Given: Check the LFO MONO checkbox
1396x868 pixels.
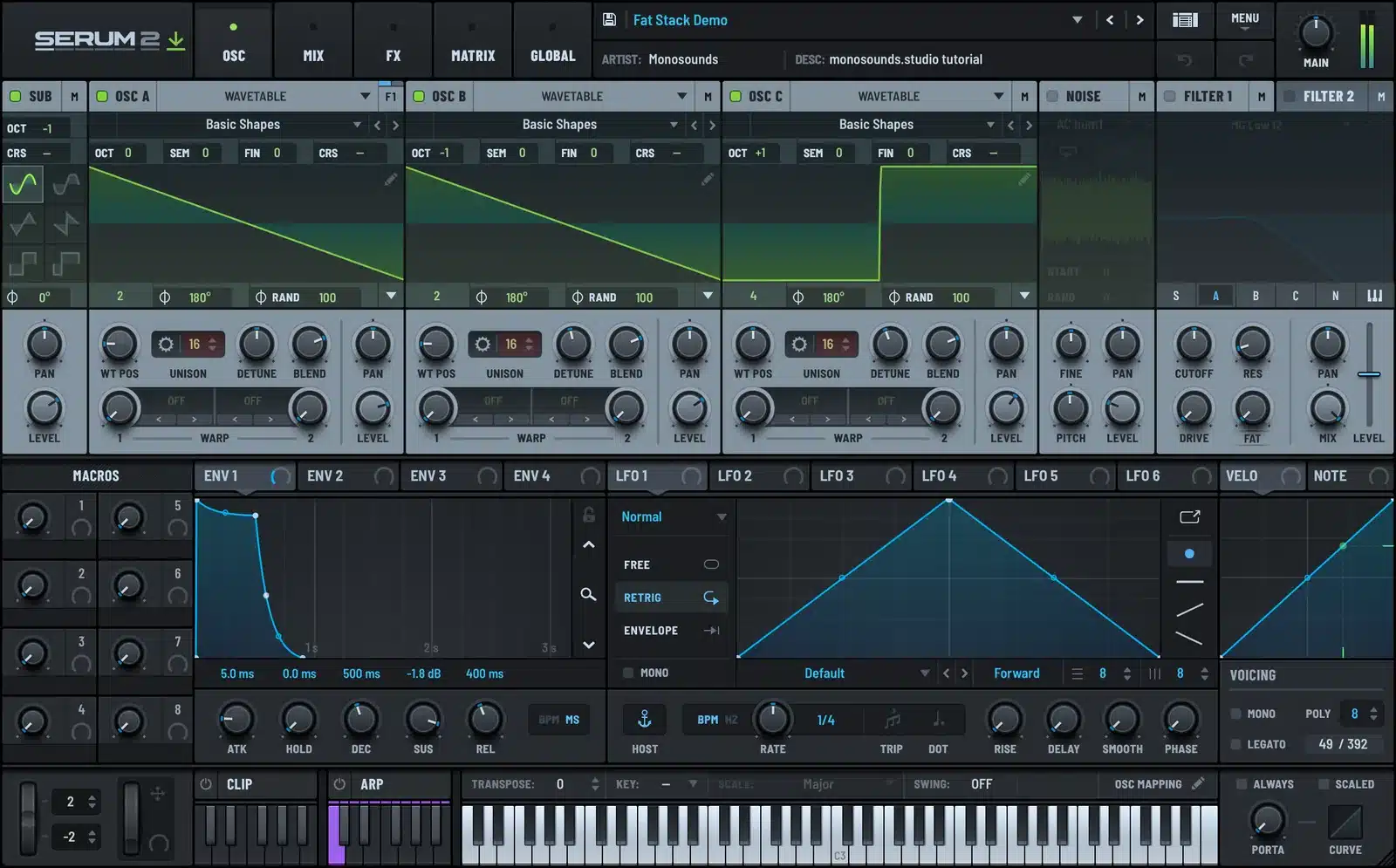Looking at the screenshot, I should tap(628, 673).
